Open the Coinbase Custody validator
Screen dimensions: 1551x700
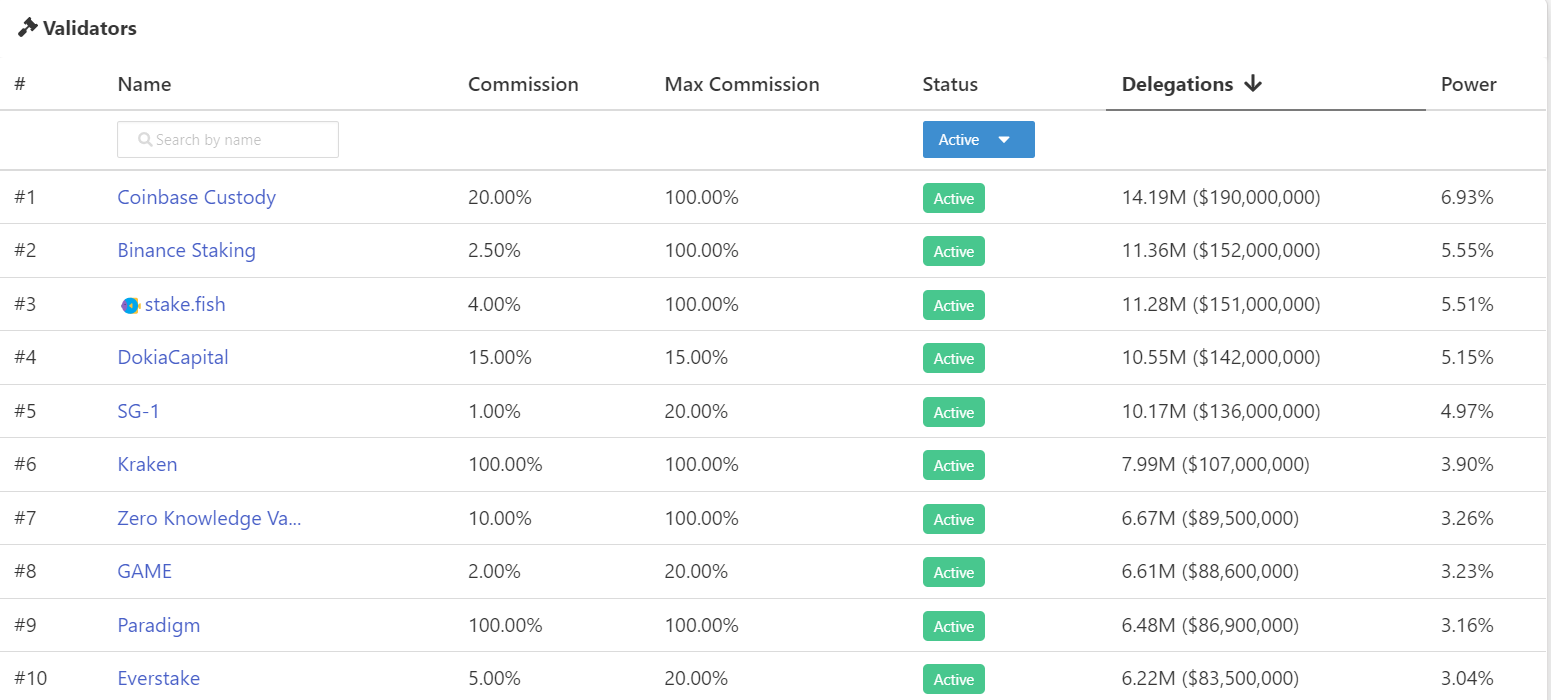[x=197, y=197]
